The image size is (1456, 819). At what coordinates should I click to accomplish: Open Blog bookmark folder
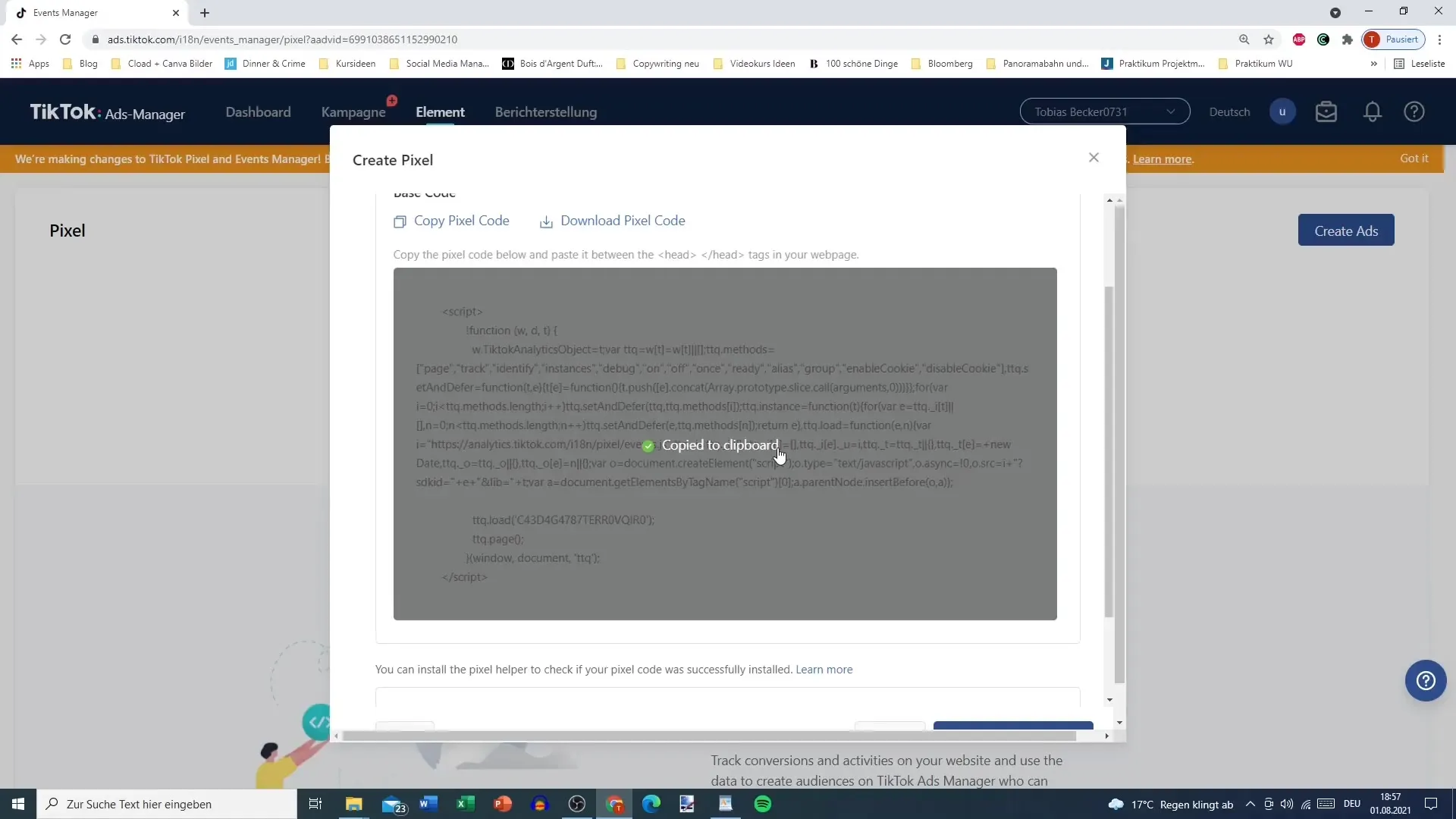tap(80, 64)
